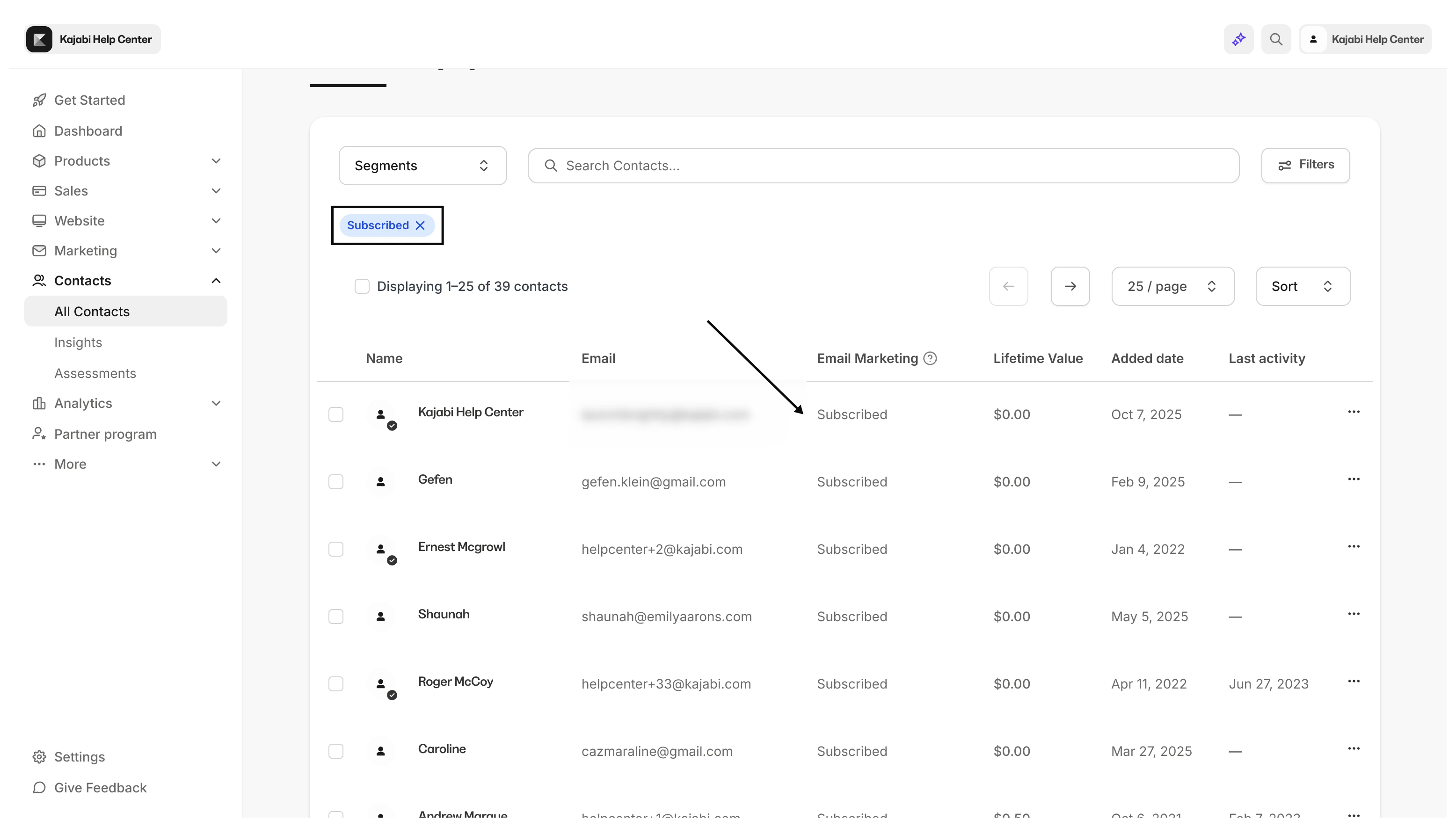Open three-dot menu for Roger McCoy

(1353, 681)
